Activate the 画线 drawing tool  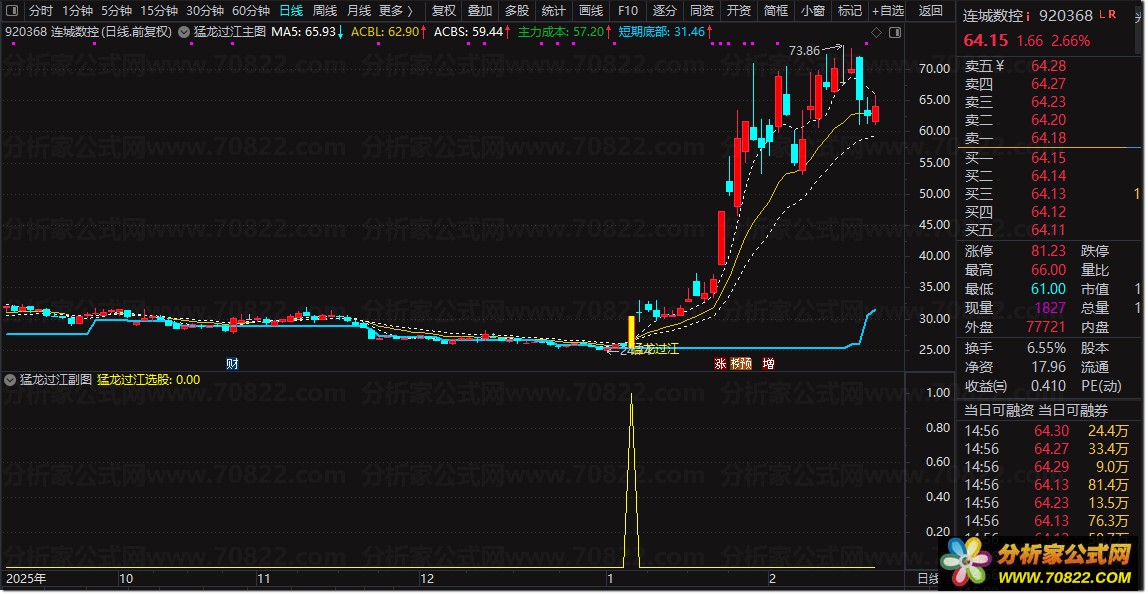pyautogui.click(x=591, y=11)
